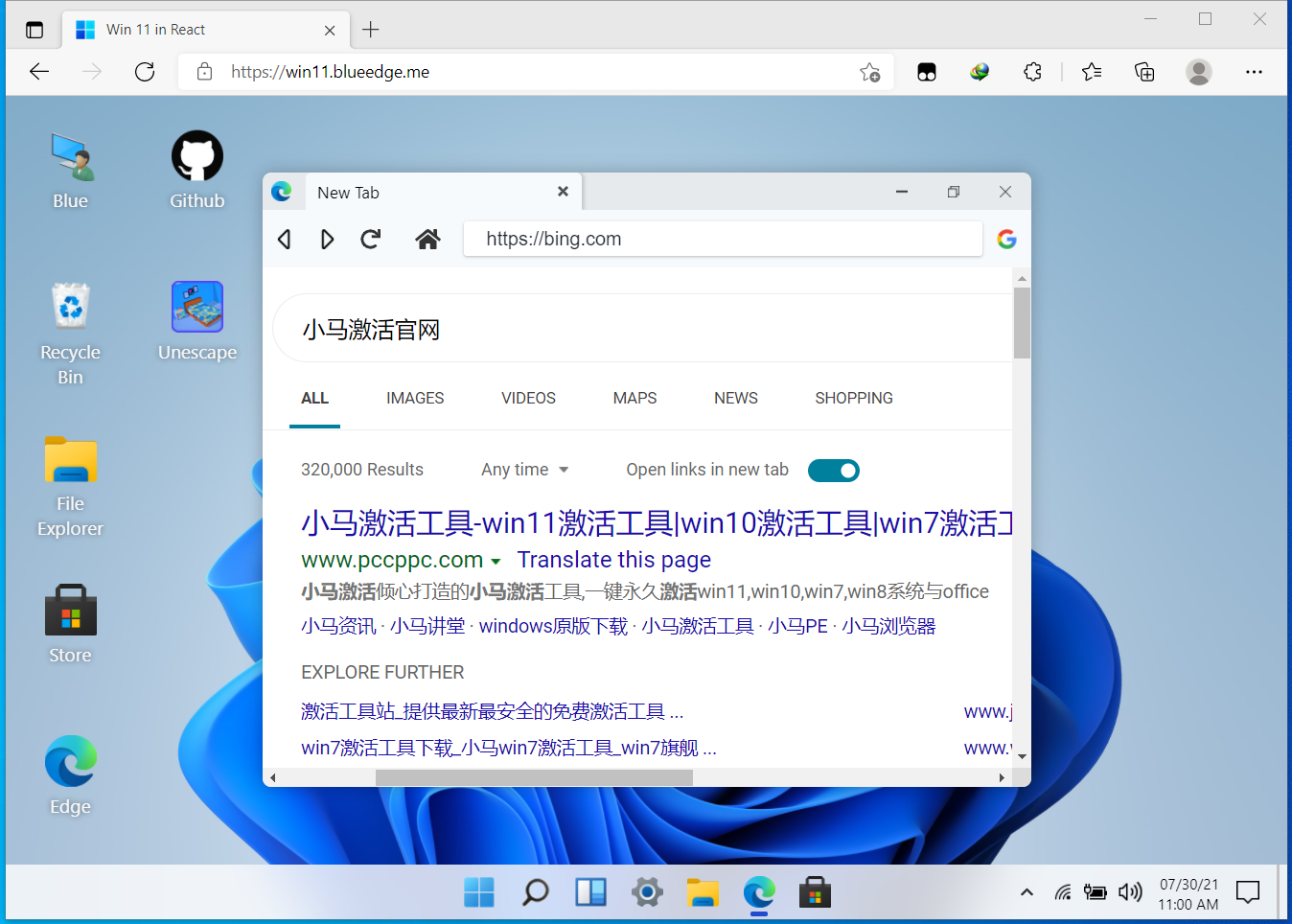Image resolution: width=1292 pixels, height=924 pixels.
Task: Open the Store icon on the taskbar
Action: [815, 892]
